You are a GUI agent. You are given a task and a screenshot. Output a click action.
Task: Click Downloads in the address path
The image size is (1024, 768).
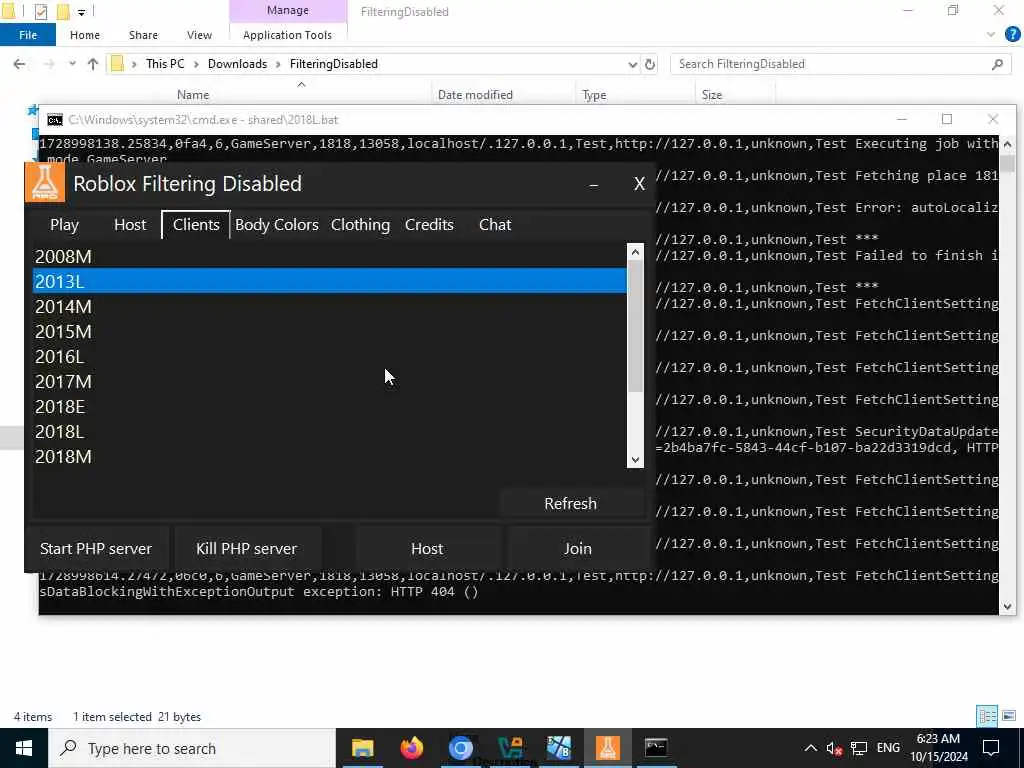point(237,64)
